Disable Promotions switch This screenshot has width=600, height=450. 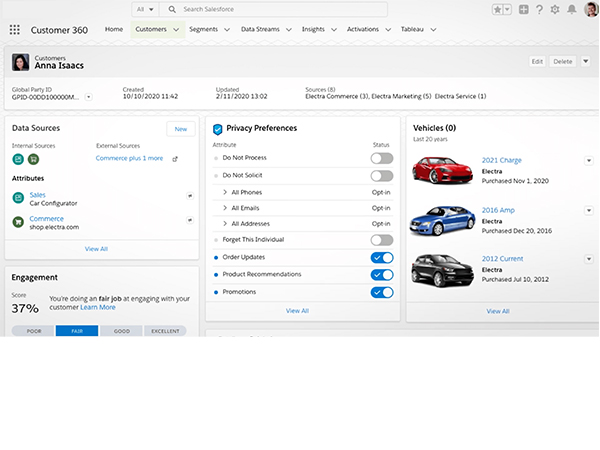(x=382, y=292)
